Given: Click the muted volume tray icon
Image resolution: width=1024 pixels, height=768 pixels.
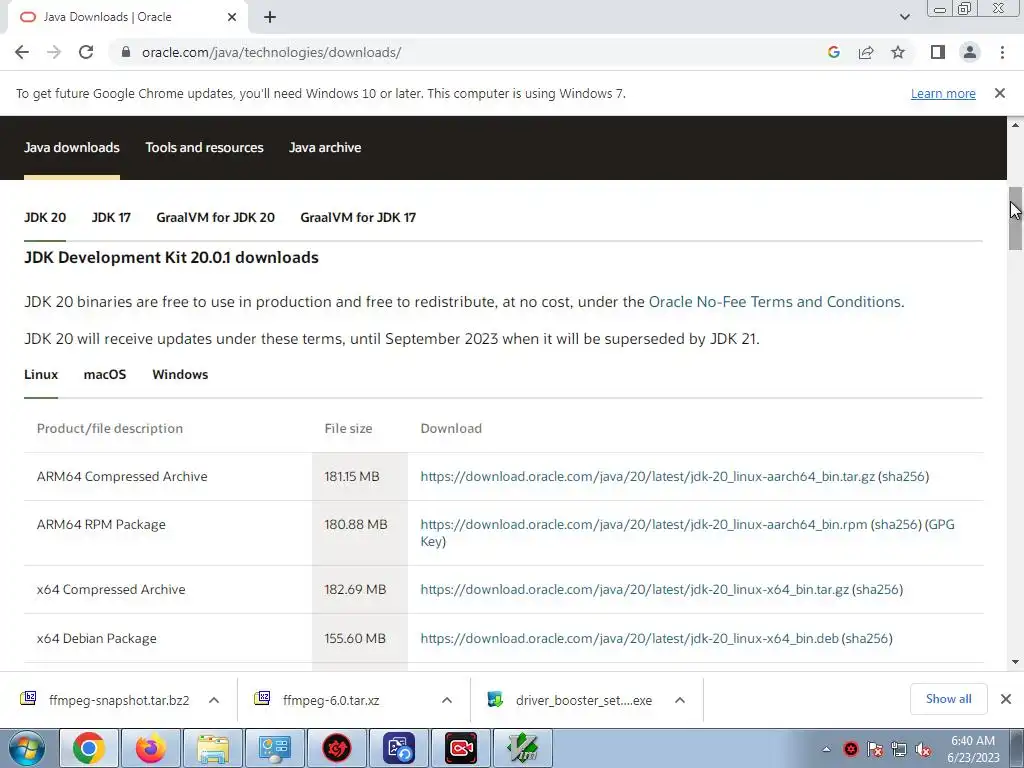Looking at the screenshot, I should pos(923,749).
